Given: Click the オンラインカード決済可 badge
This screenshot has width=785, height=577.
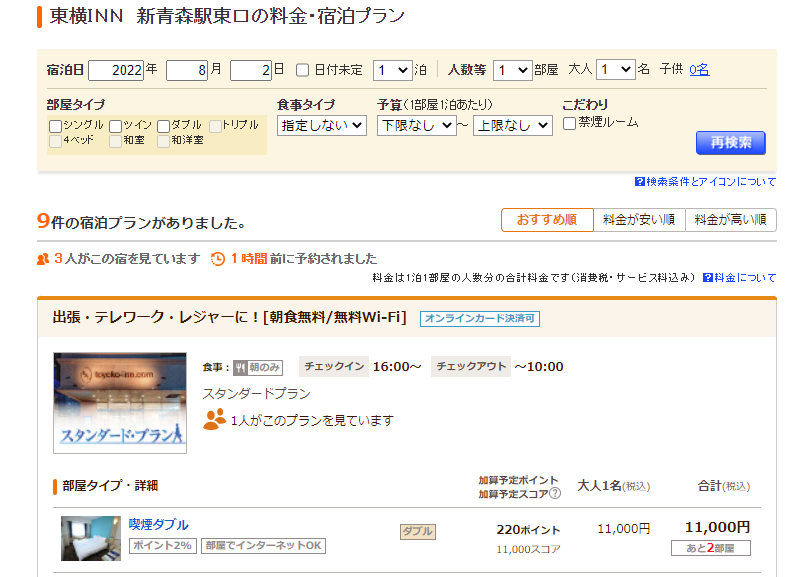Looking at the screenshot, I should (x=480, y=318).
